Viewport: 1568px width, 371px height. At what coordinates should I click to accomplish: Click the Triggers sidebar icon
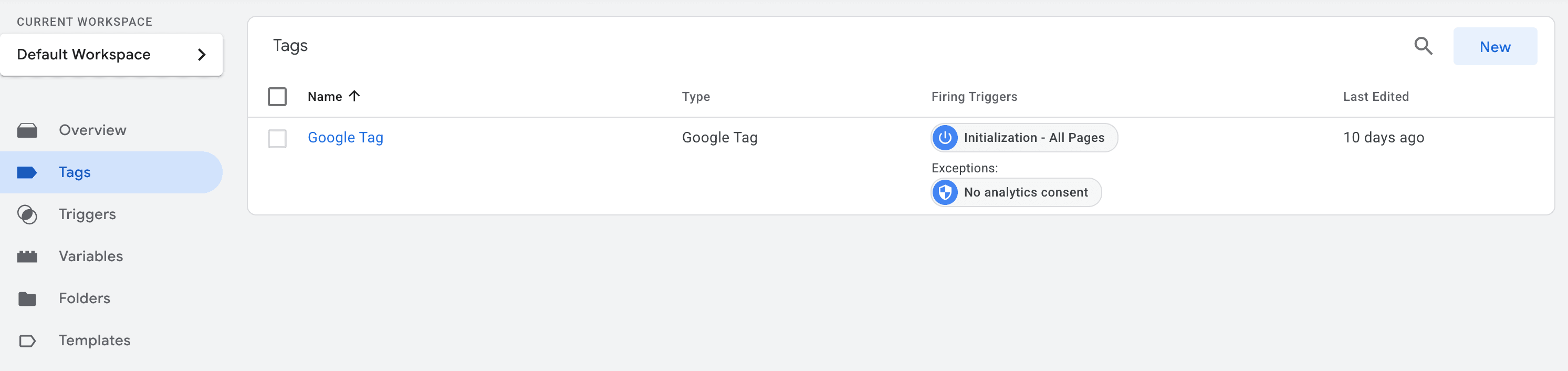pos(27,214)
